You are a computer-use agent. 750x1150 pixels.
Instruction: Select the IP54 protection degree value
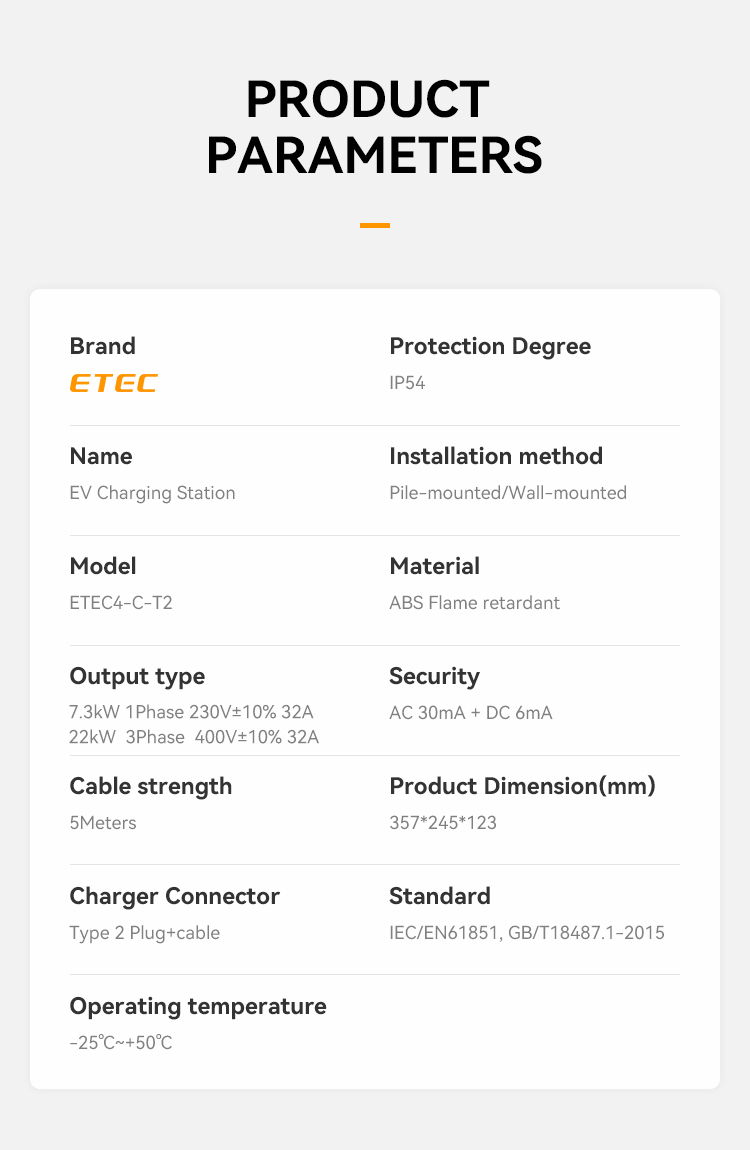click(407, 383)
